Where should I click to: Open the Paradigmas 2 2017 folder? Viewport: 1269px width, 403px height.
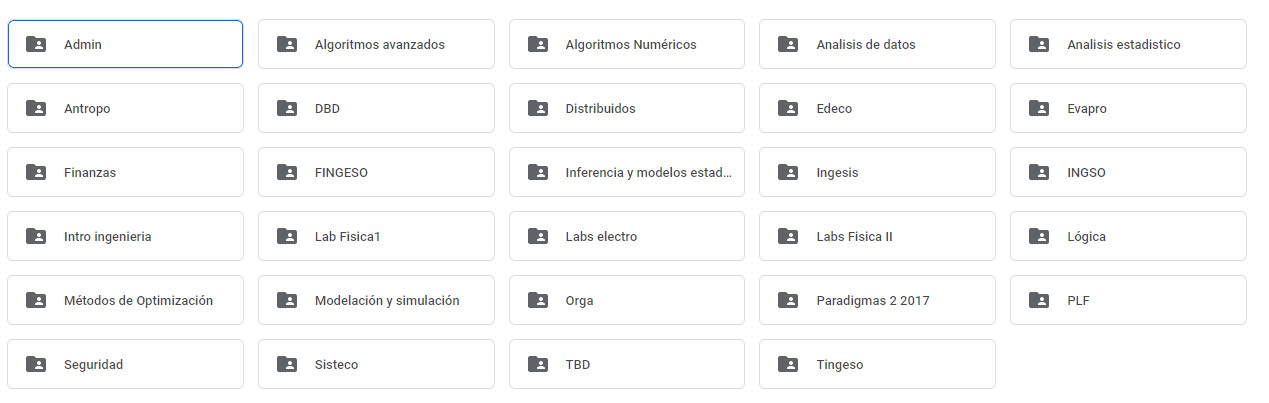pyautogui.click(x=877, y=300)
